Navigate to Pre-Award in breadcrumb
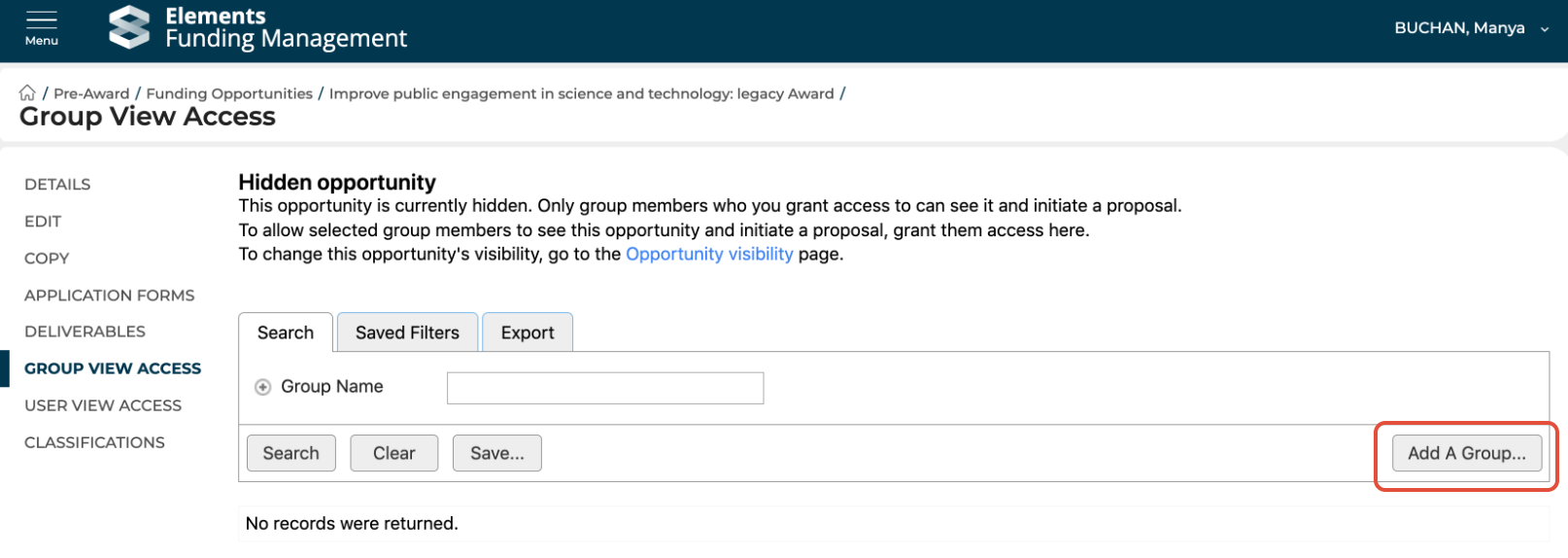Viewport: 1568px width, 558px height. click(x=91, y=93)
